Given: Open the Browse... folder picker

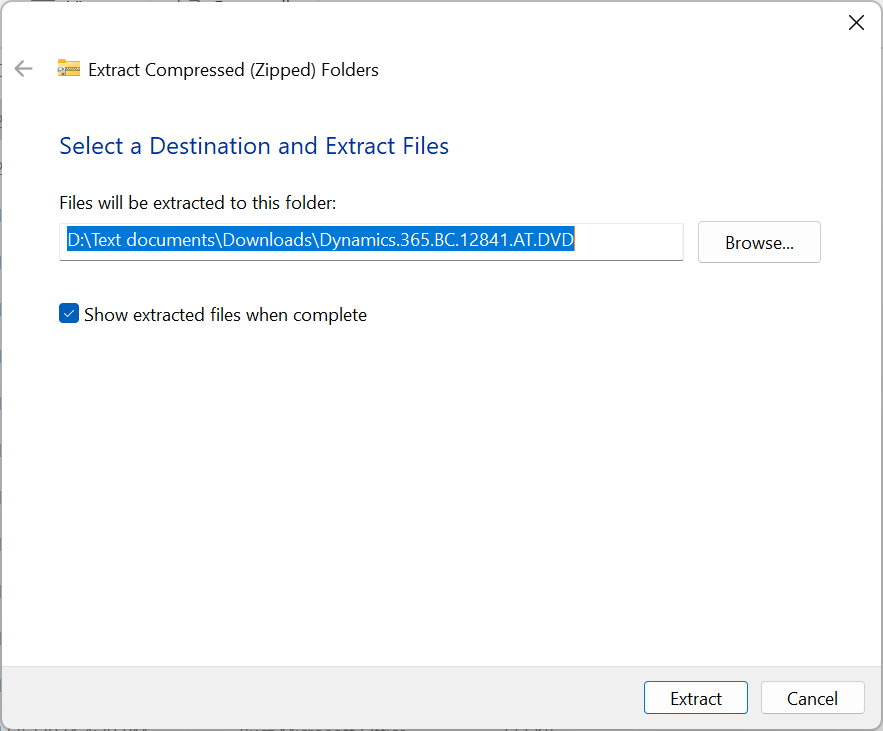Looking at the screenshot, I should (x=759, y=243).
